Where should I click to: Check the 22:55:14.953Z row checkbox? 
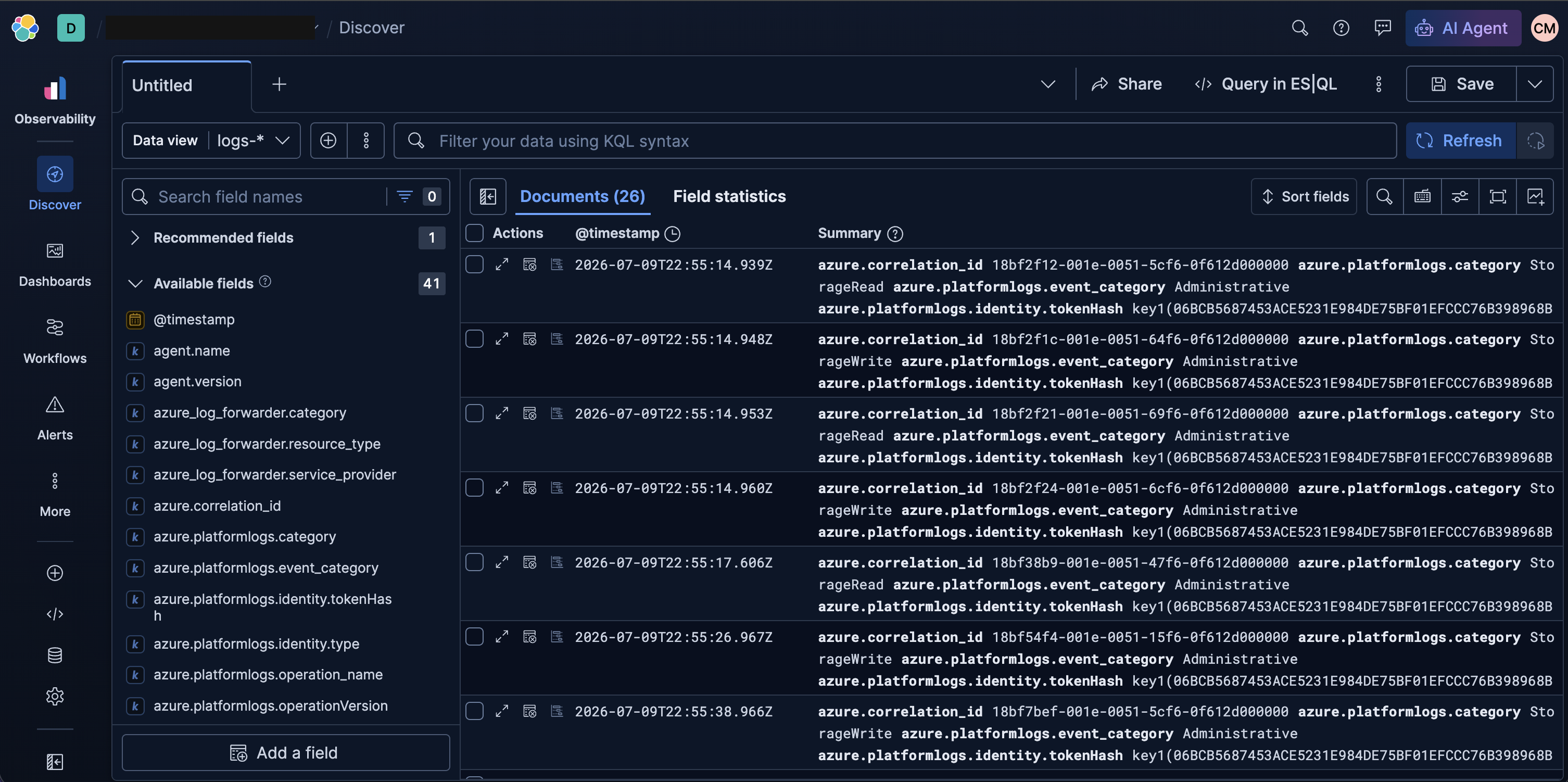pyautogui.click(x=474, y=414)
